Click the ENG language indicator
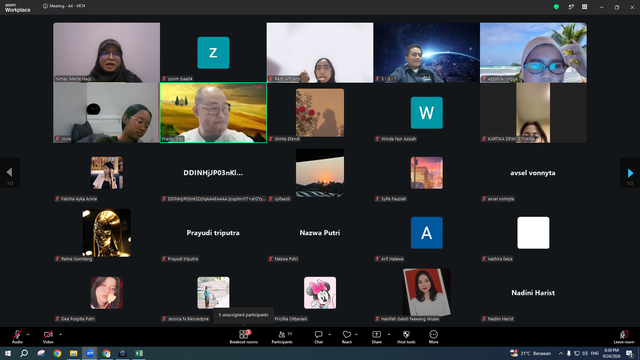 point(595,353)
